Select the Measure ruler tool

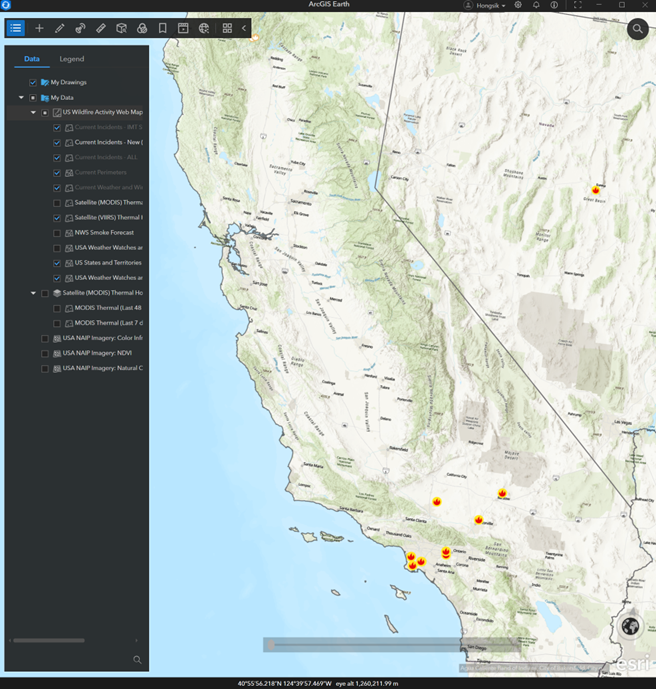pos(101,28)
